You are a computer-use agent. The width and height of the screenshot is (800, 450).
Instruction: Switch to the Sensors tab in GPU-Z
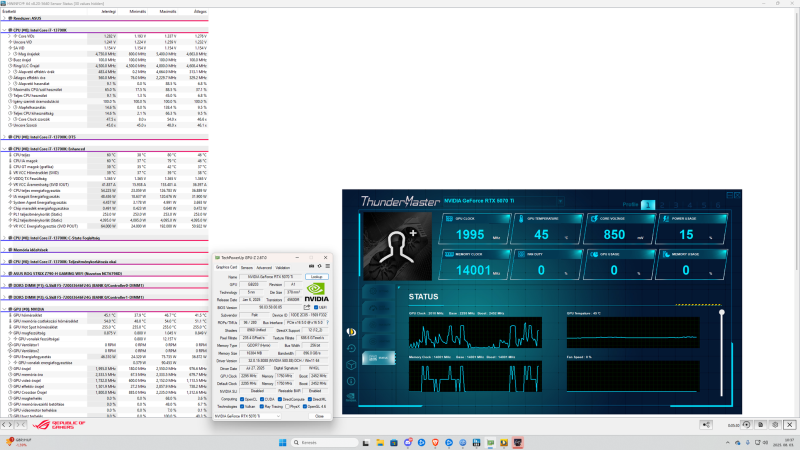coord(246,267)
